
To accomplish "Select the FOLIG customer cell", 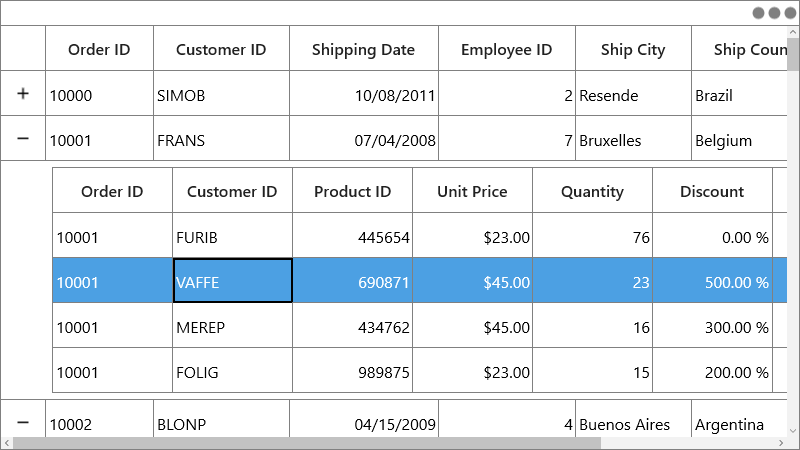I will pos(232,370).
